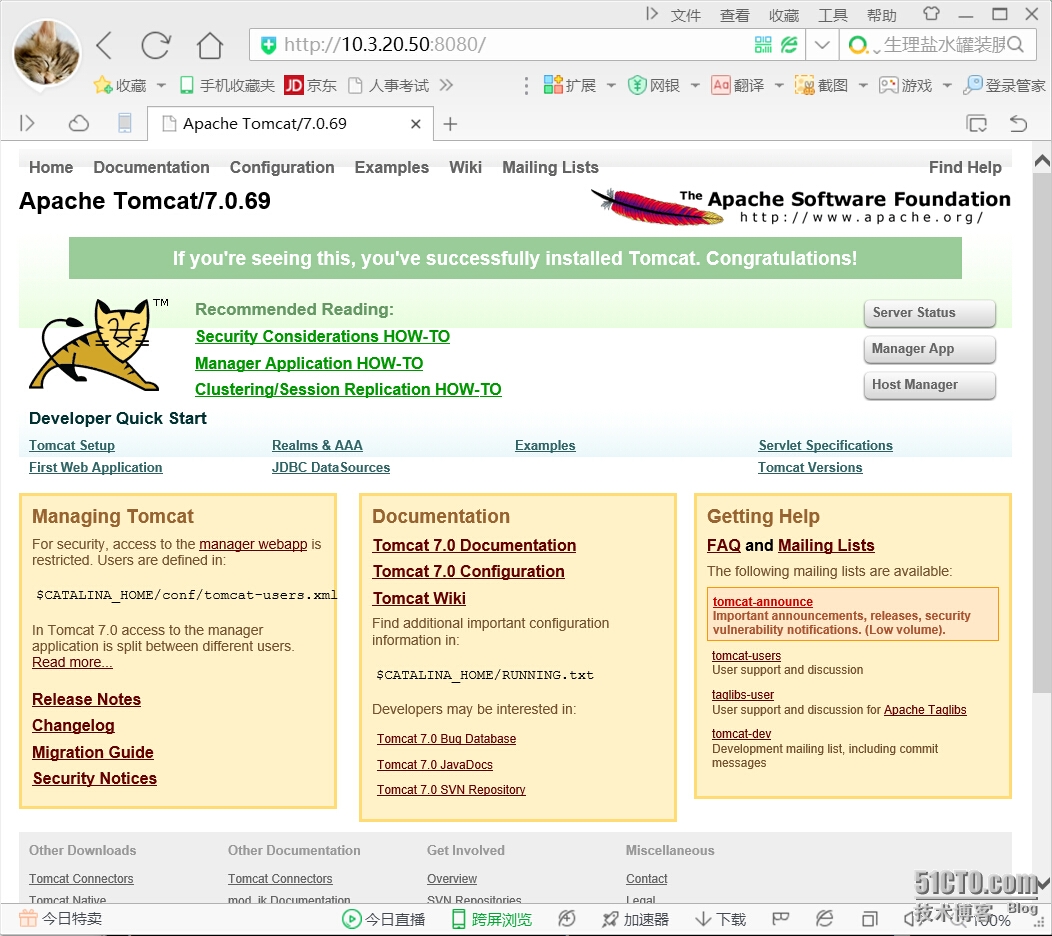Click the skin shirt icon in title bar
The height and width of the screenshot is (936, 1052).
[x=931, y=14]
